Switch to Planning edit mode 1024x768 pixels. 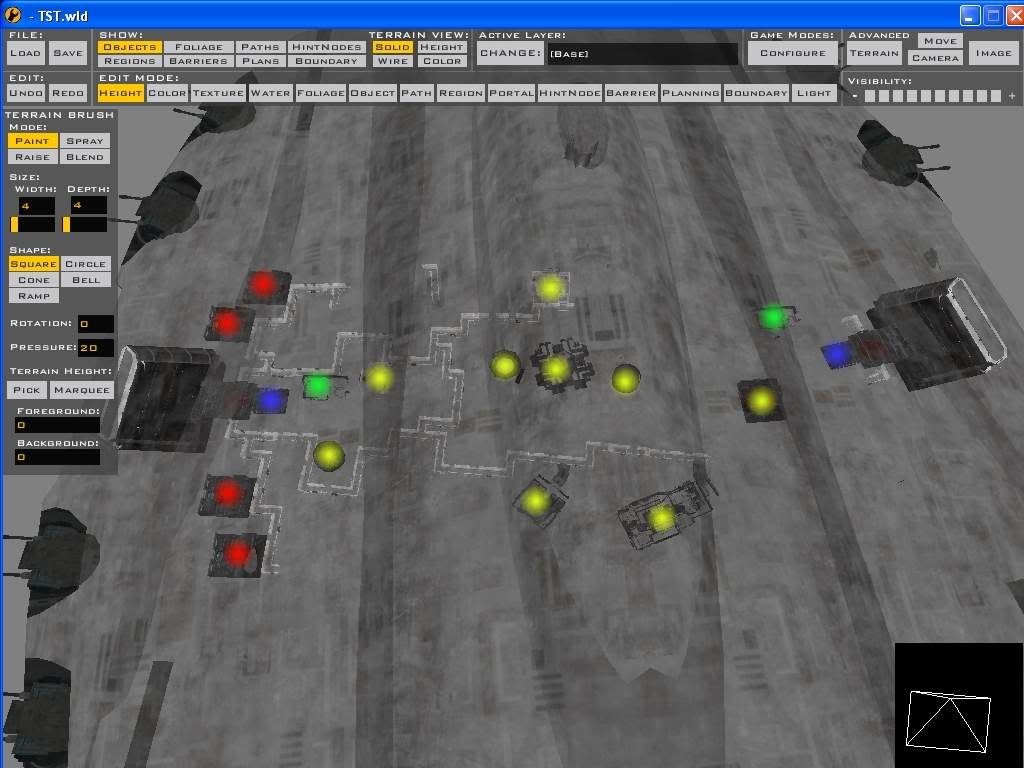click(691, 93)
